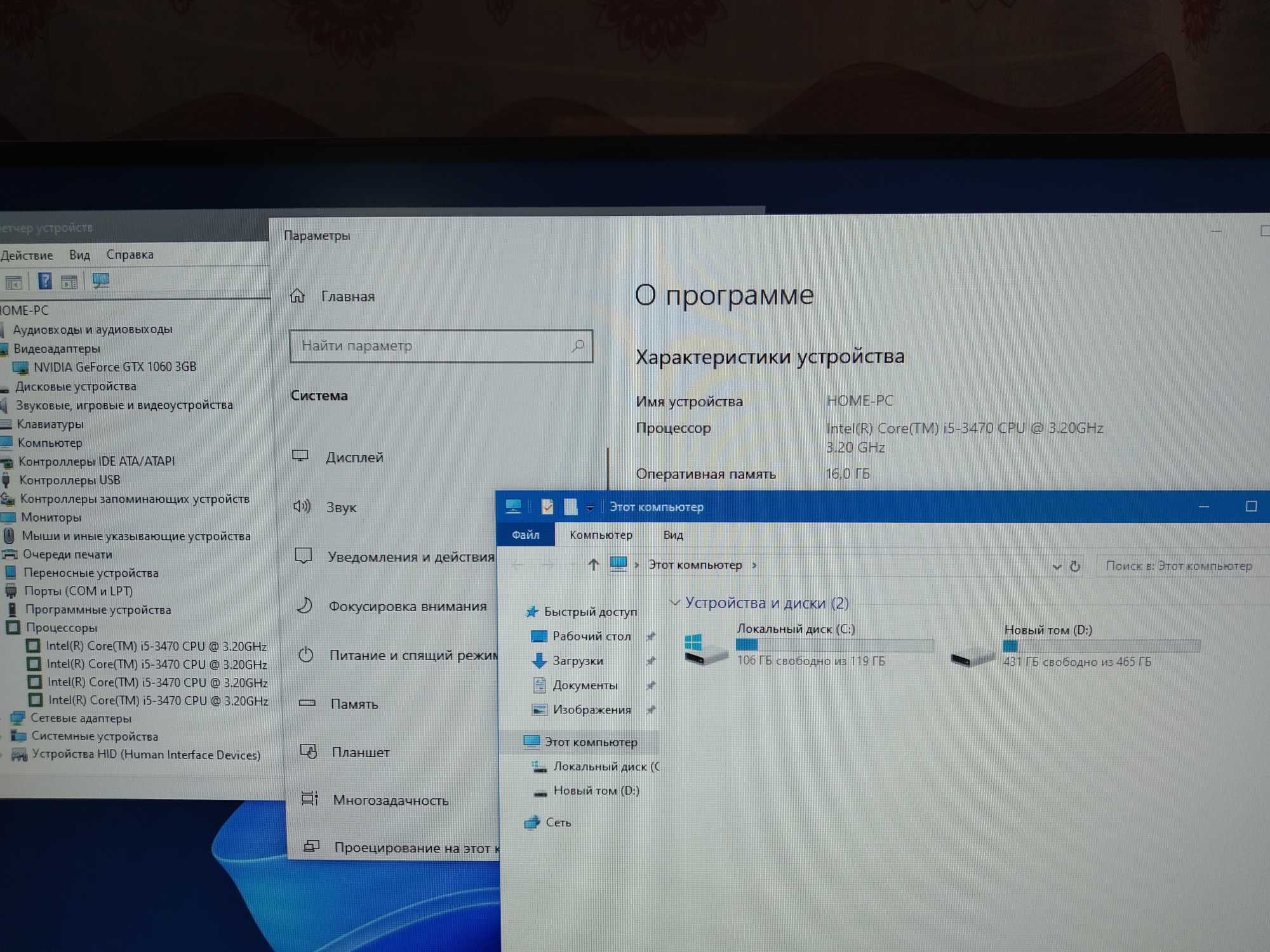Open Питание и спящий режим settings
The height and width of the screenshot is (952, 1270).
(413, 655)
